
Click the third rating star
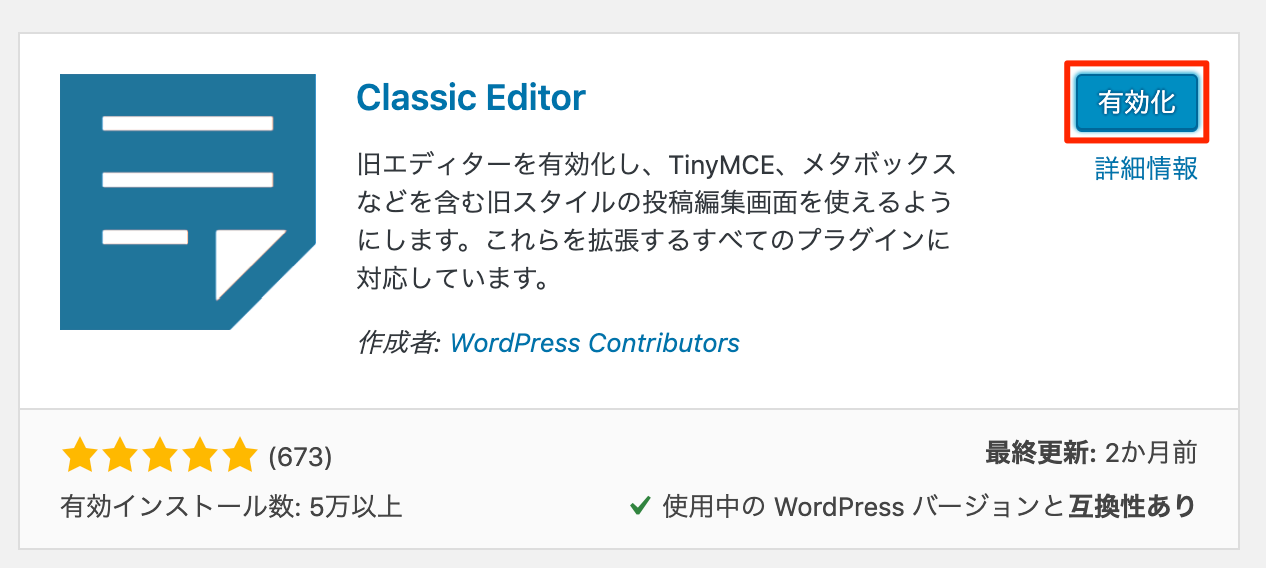pyautogui.click(x=159, y=456)
